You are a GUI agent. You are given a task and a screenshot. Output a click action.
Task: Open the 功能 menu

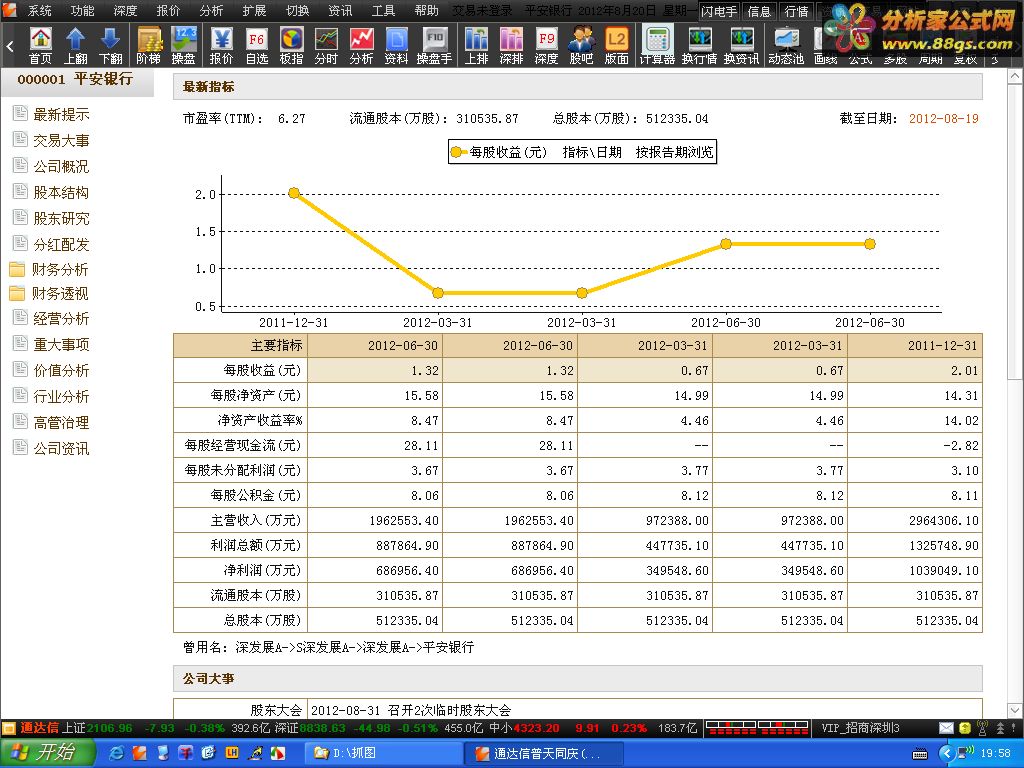click(x=82, y=10)
